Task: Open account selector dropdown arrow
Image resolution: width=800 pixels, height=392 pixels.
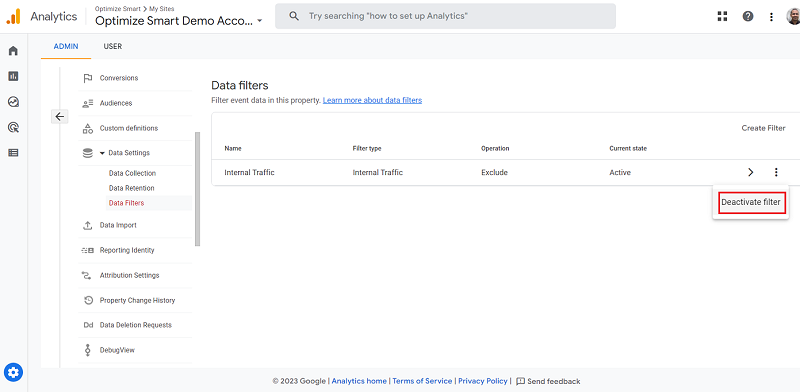Action: pyautogui.click(x=260, y=21)
